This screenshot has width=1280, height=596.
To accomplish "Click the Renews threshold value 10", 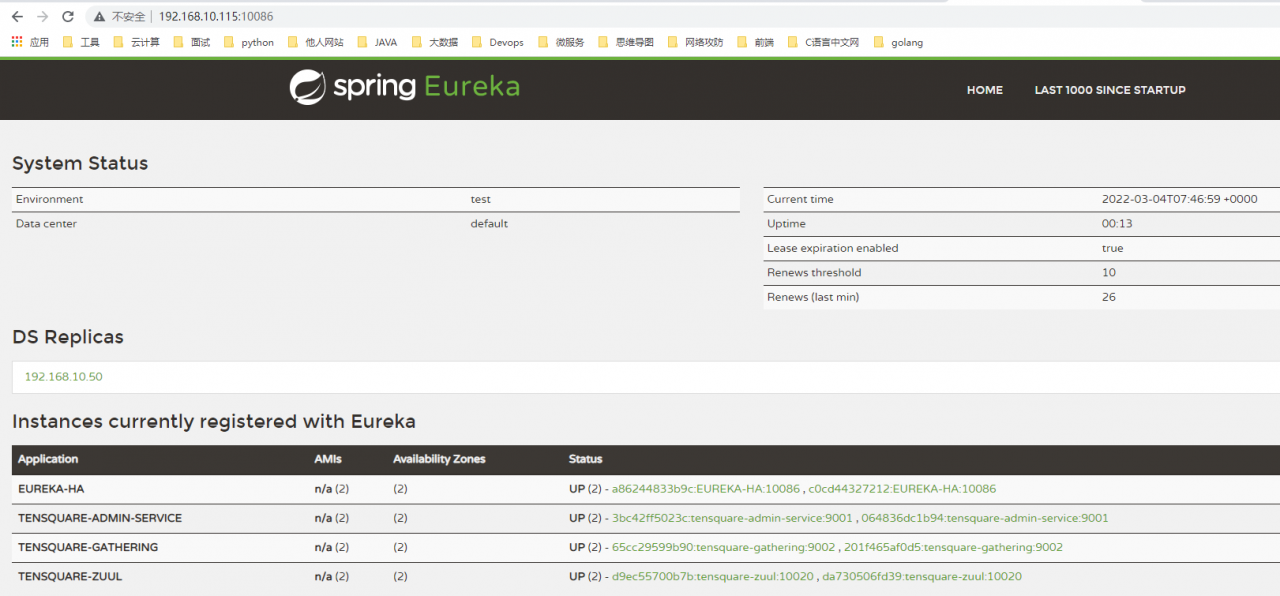I will [x=1109, y=272].
